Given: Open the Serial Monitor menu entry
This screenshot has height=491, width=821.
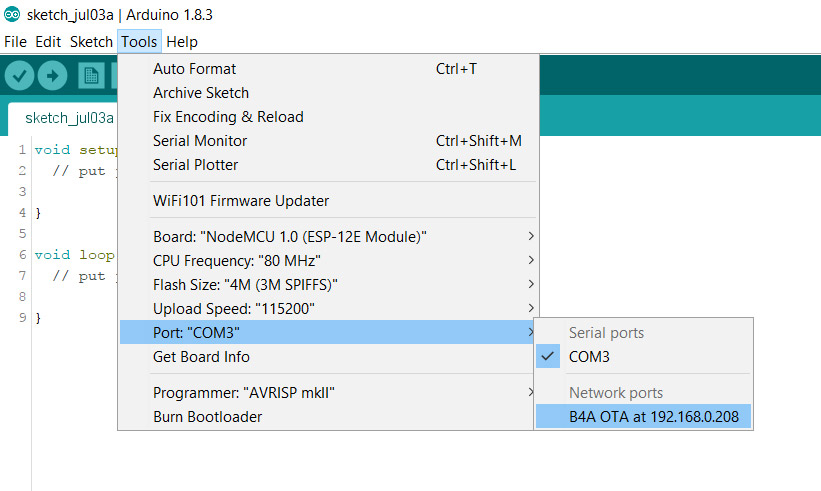Looking at the screenshot, I should [200, 141].
